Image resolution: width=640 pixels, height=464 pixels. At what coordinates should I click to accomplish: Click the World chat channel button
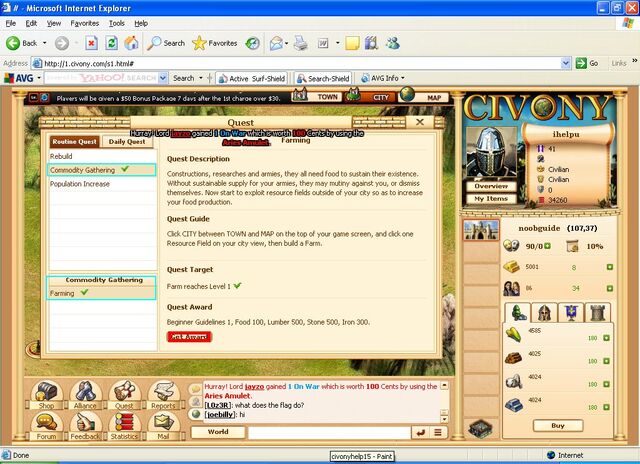(218, 432)
